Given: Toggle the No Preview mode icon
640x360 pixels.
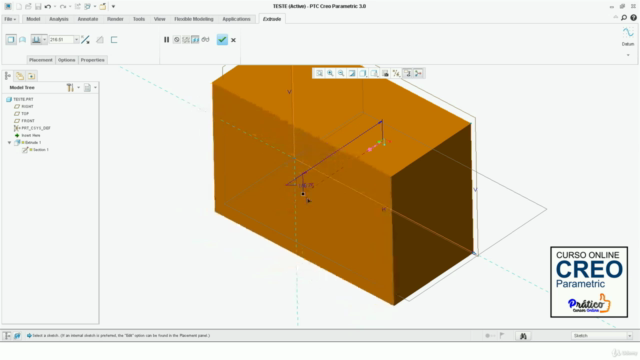Looking at the screenshot, I should click(176, 40).
